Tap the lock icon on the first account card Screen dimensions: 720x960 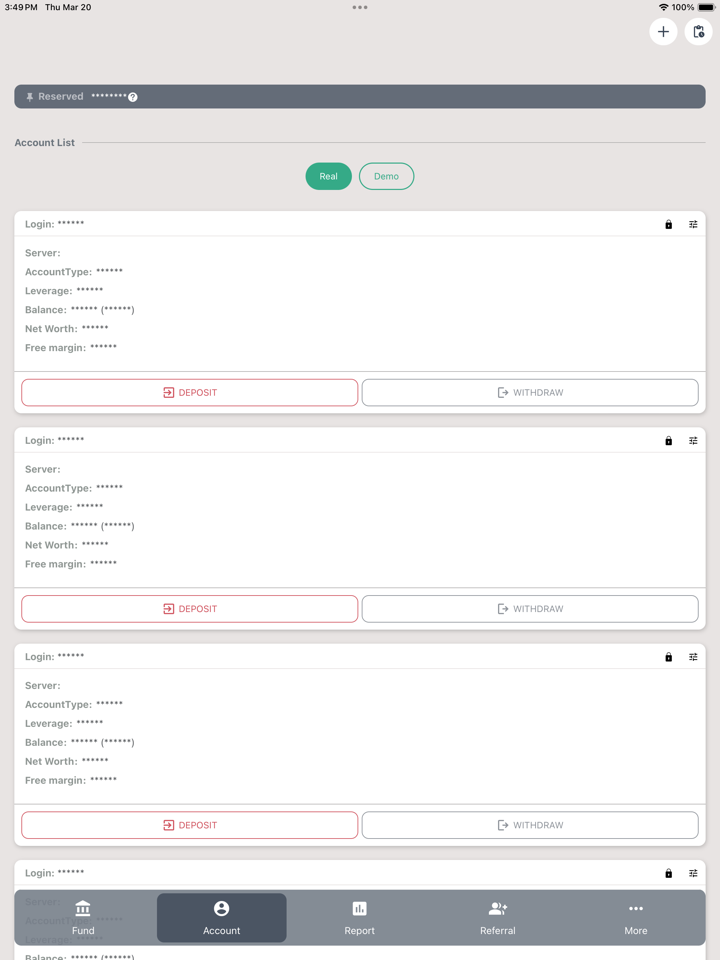tap(669, 225)
